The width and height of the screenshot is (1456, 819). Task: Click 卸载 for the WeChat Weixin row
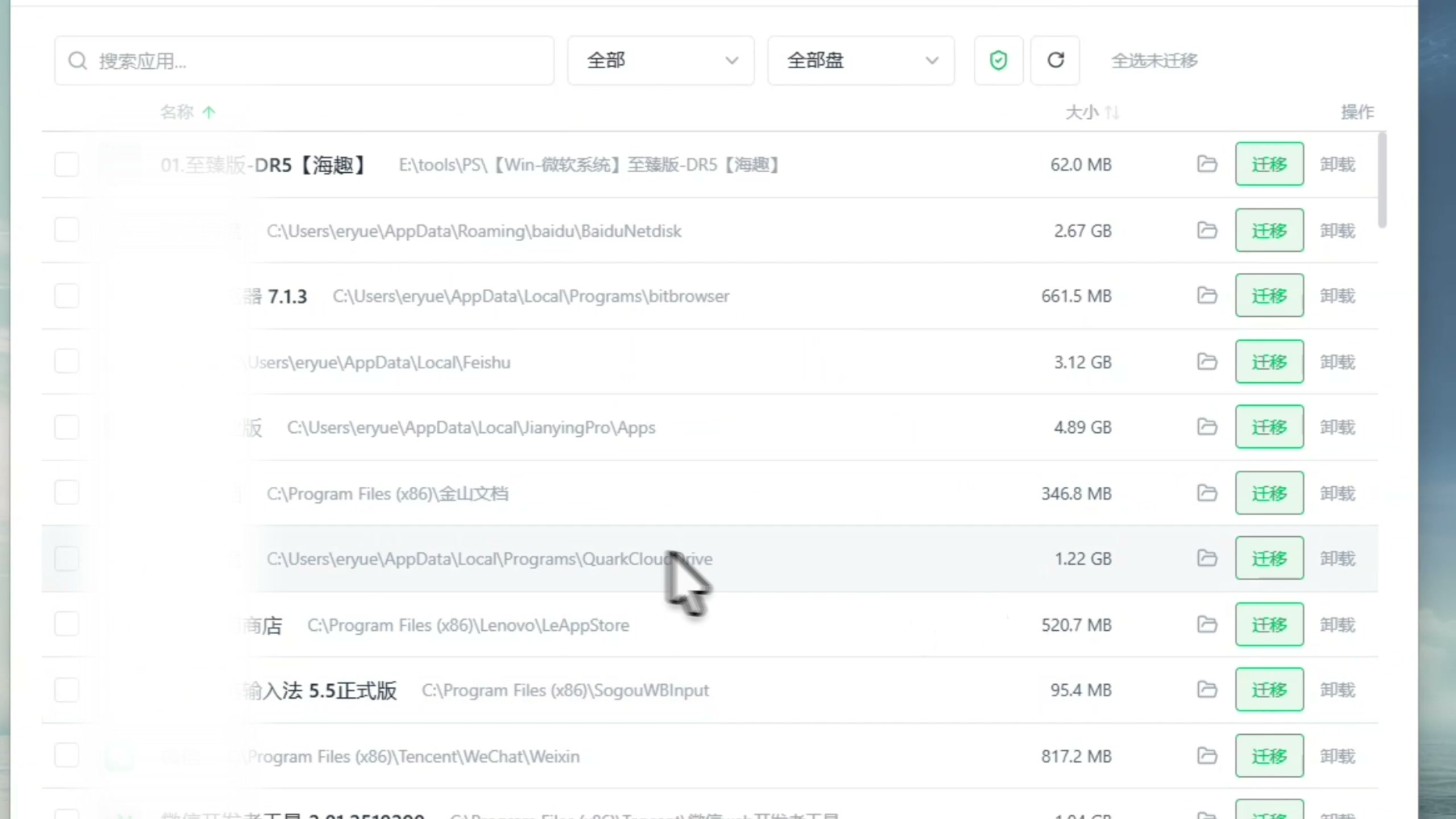click(1338, 756)
